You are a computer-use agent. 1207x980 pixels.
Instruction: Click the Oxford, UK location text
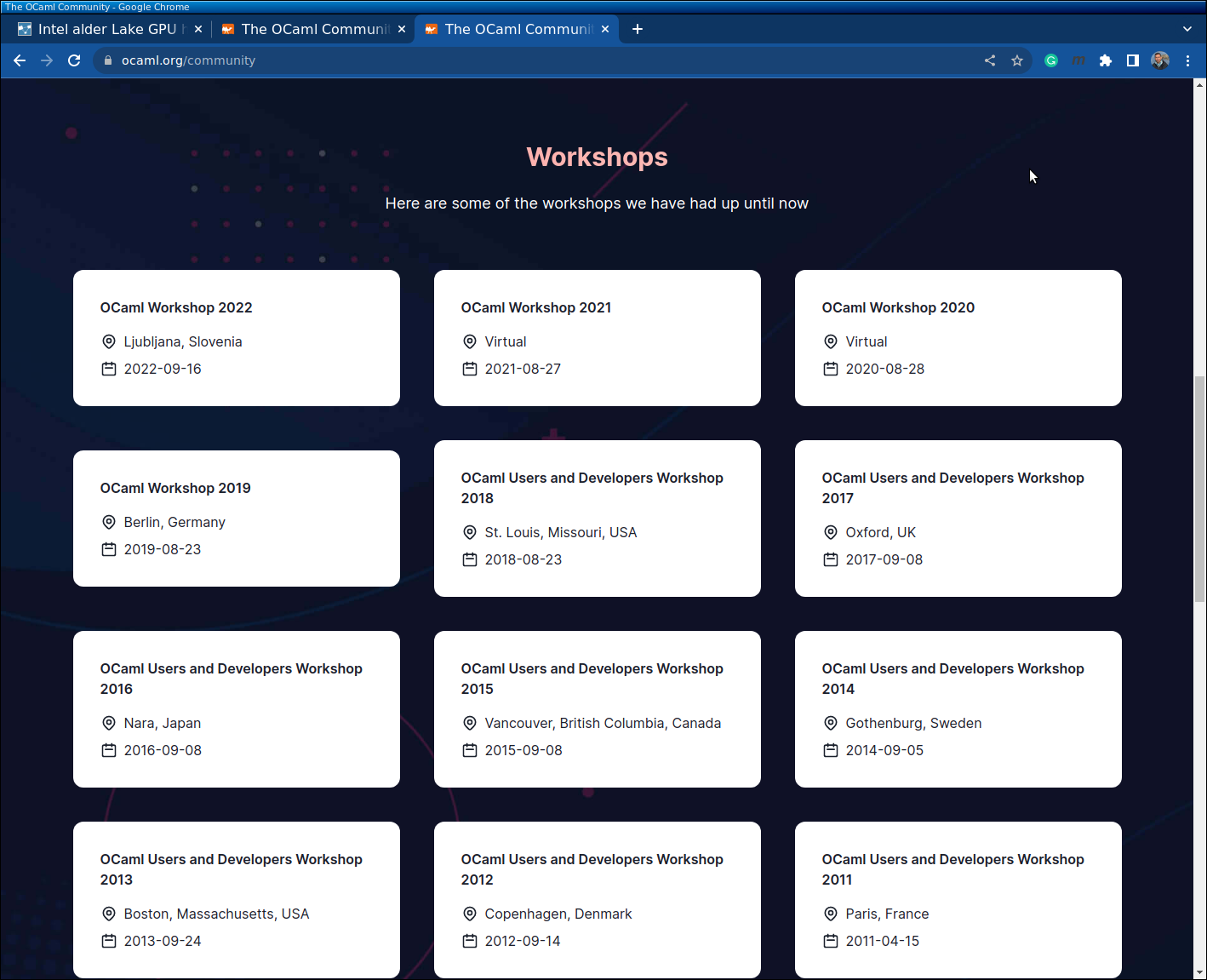coord(881,532)
